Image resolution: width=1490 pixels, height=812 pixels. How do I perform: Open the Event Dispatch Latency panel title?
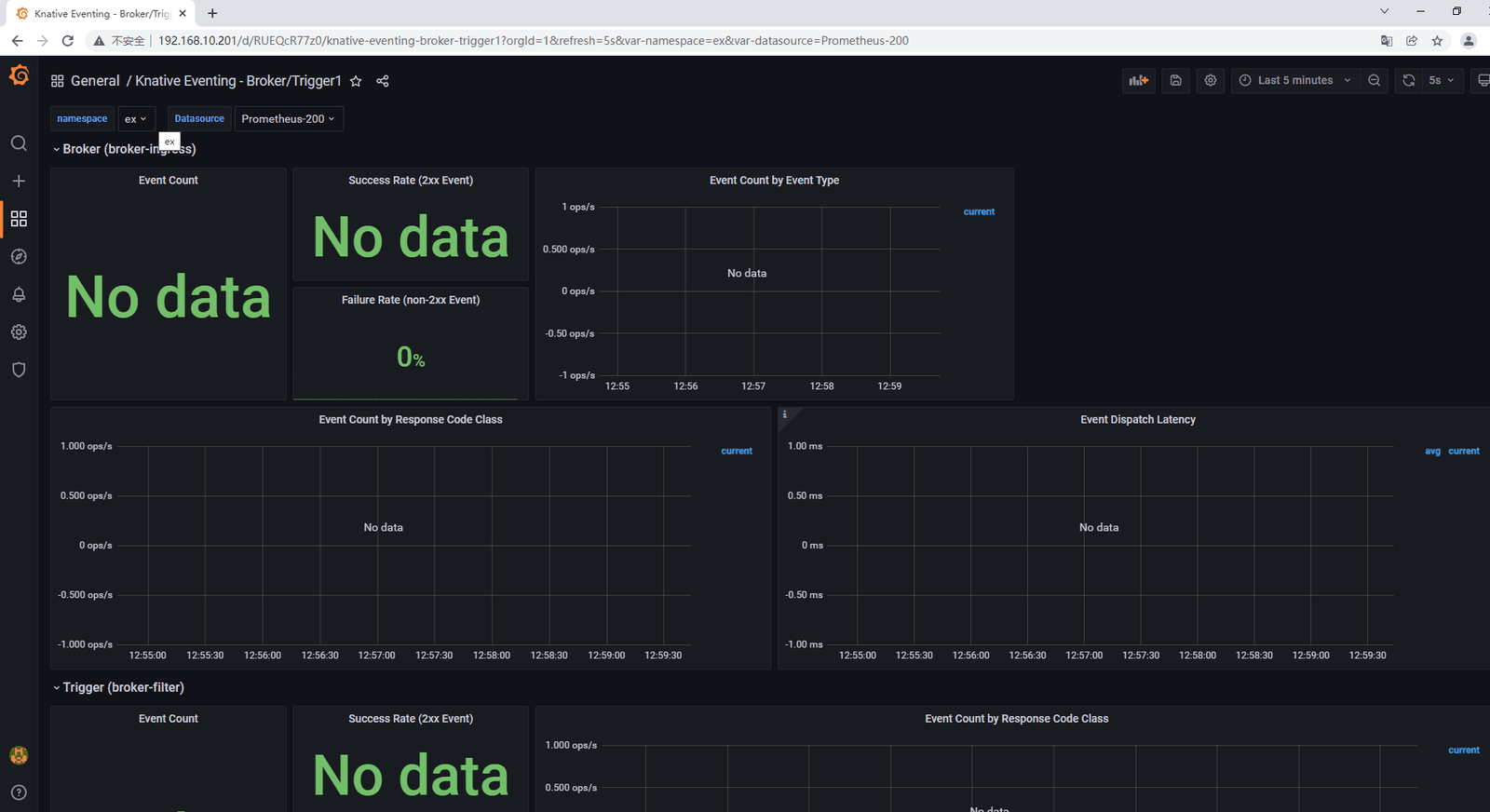(1138, 420)
